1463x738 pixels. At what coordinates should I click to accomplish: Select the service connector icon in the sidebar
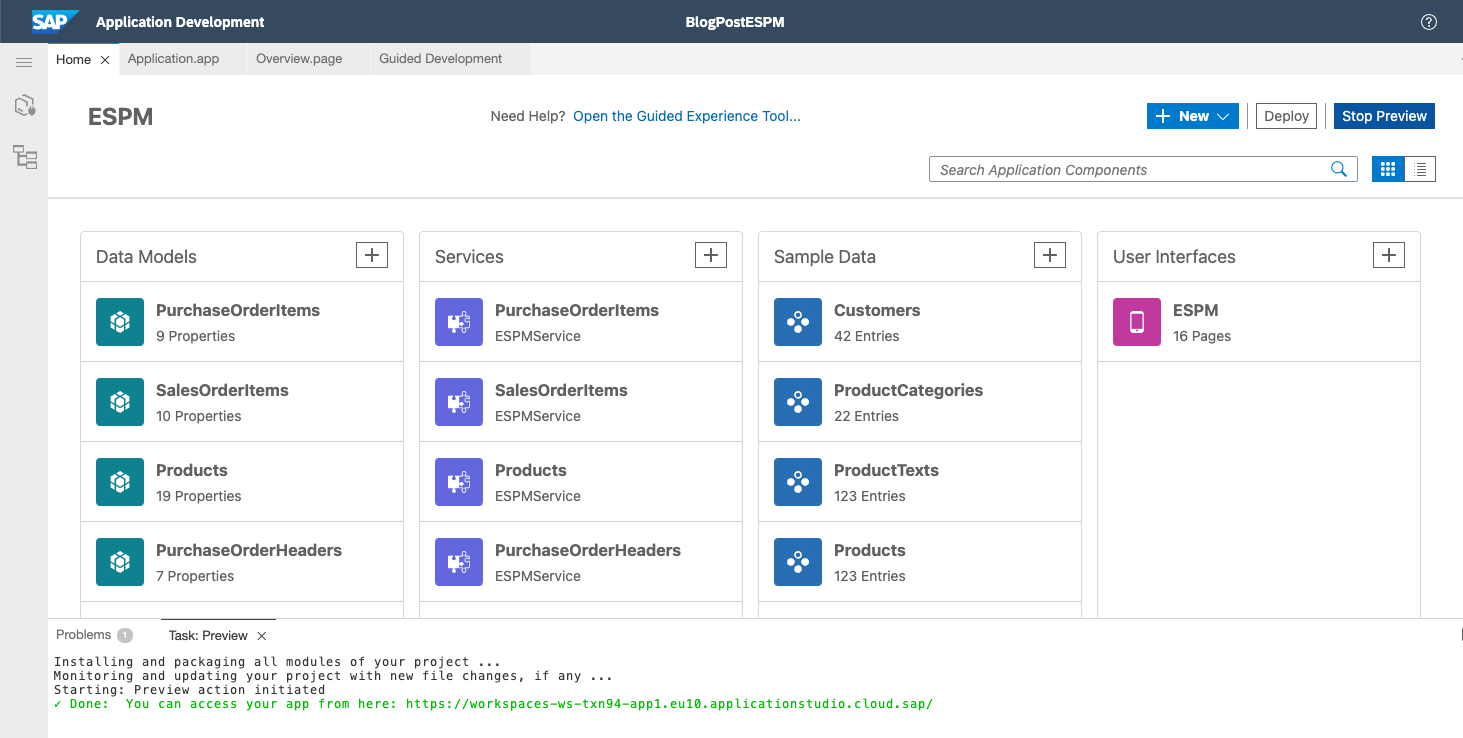(24, 105)
